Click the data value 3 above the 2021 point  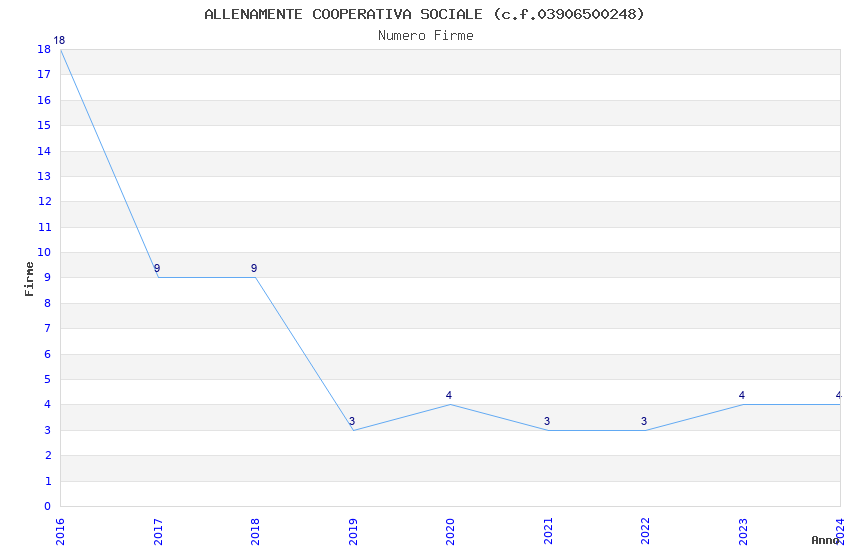pos(547,421)
